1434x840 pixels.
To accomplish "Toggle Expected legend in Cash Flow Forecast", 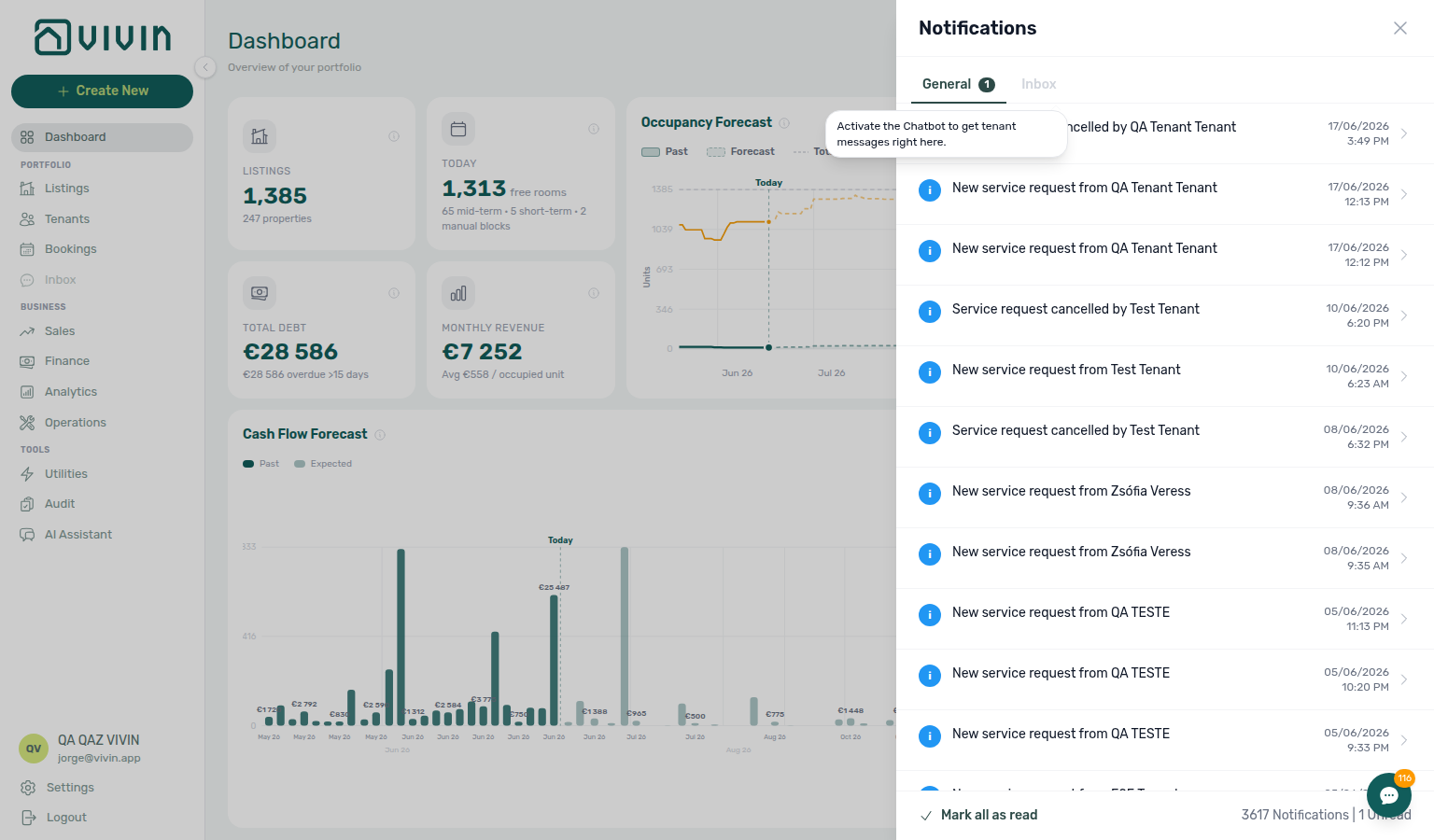I will coord(323,464).
